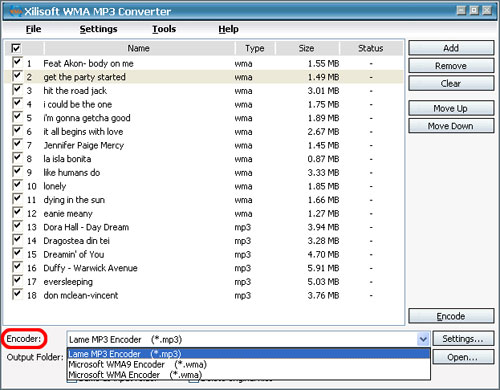Uncheck it all begins with love checkbox
This screenshot has width=500, height=390.
coord(17,131)
